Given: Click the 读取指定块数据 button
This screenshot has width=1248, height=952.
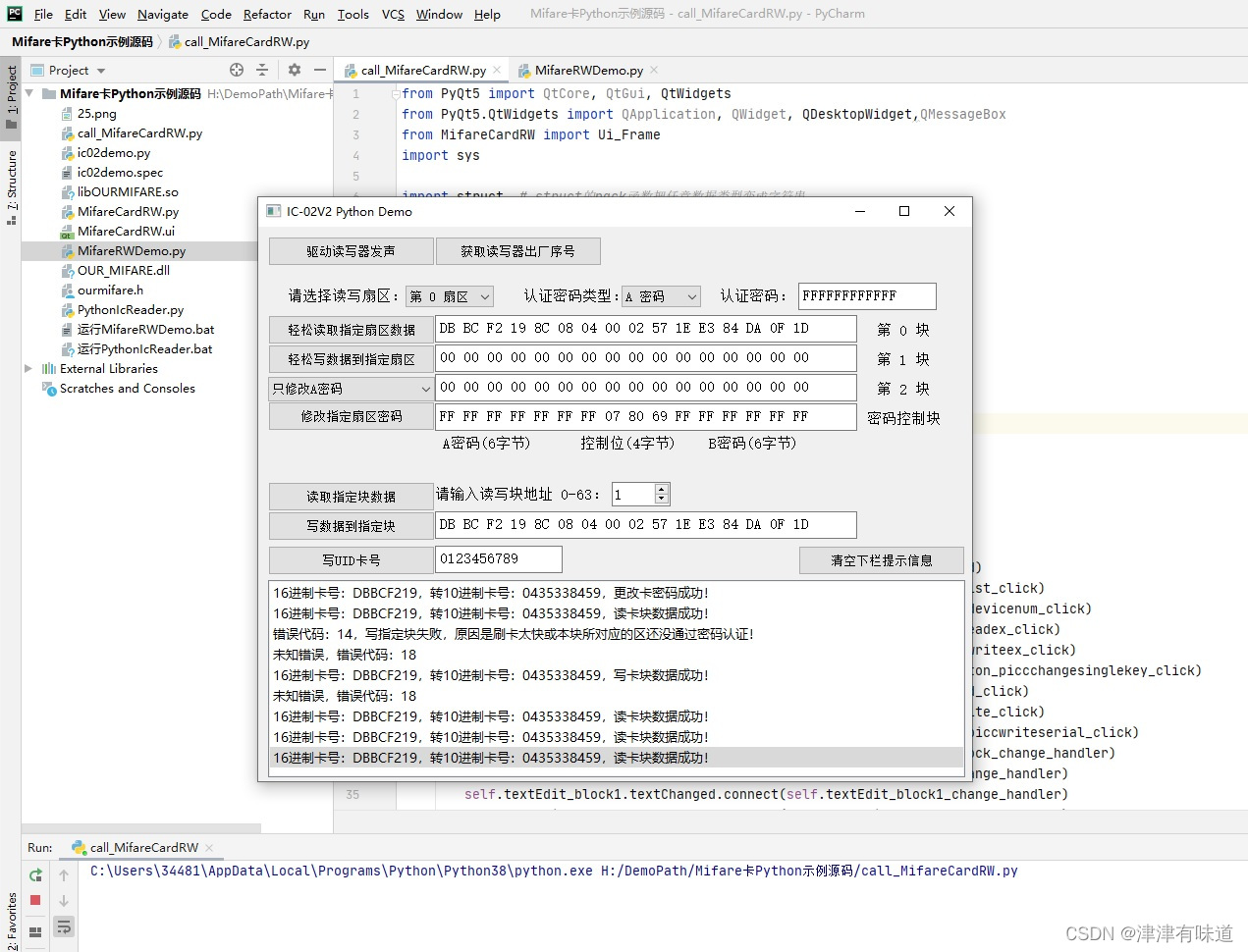Looking at the screenshot, I should [x=352, y=497].
